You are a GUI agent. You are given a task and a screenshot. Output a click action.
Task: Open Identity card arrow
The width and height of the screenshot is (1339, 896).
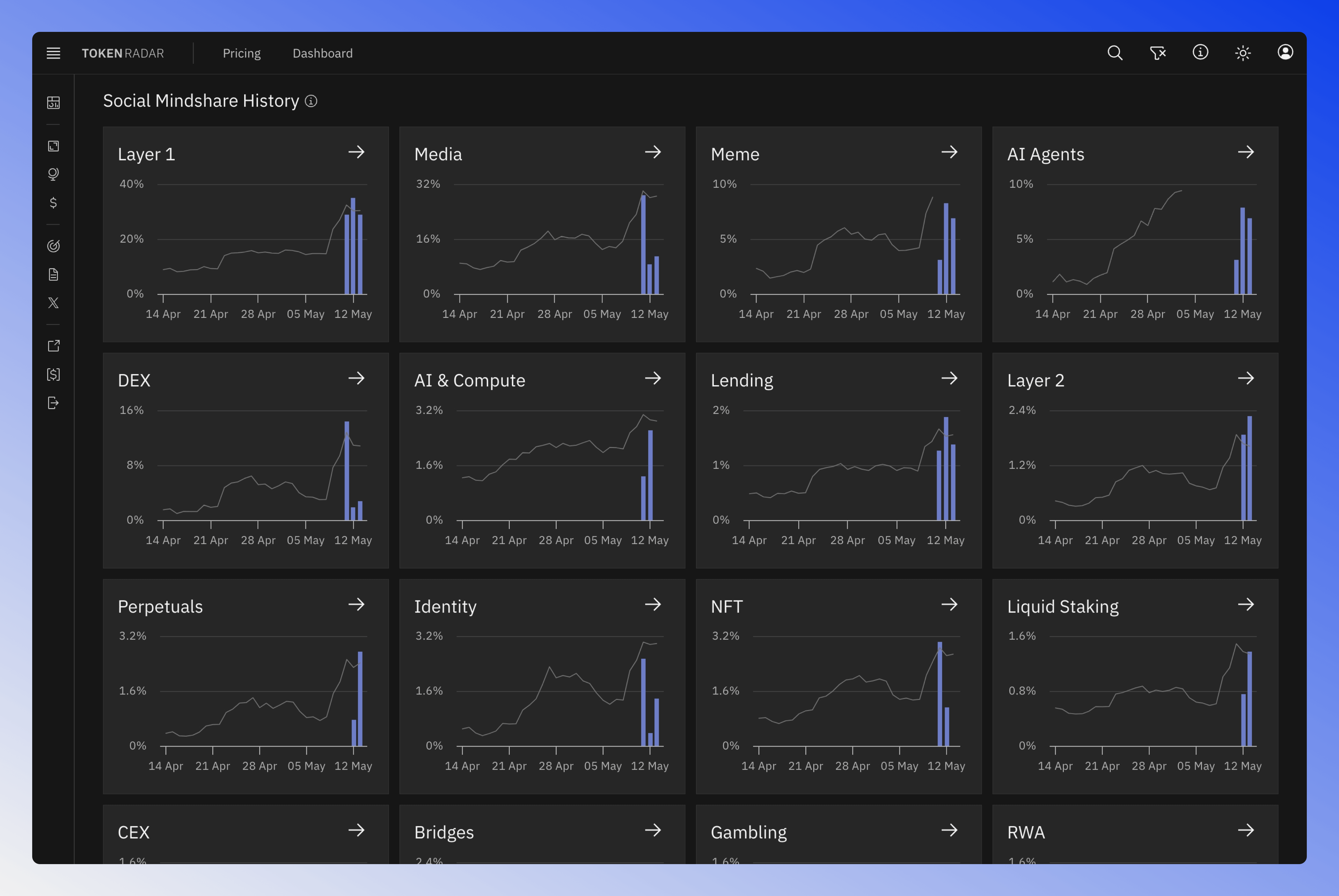point(653,604)
